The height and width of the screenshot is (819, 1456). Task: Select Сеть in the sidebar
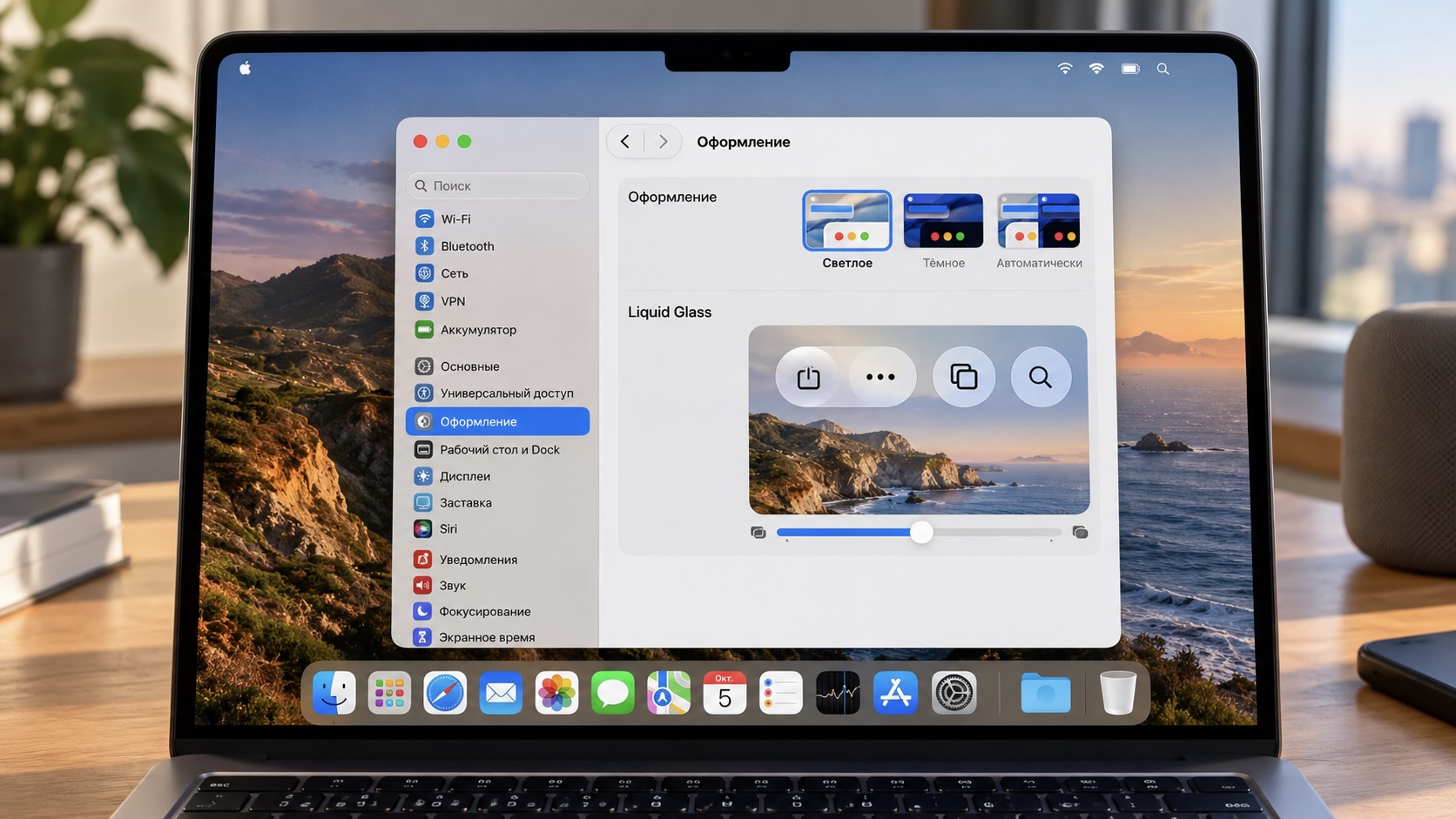coord(497,273)
